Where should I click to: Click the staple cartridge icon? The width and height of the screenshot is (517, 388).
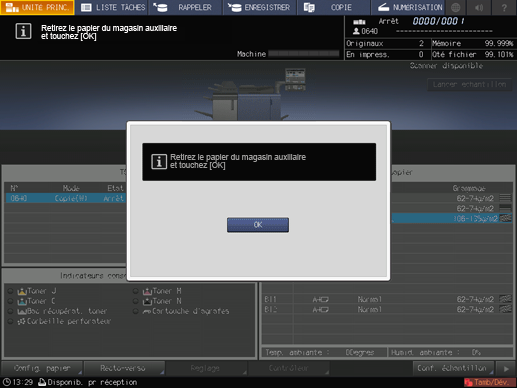point(147,312)
